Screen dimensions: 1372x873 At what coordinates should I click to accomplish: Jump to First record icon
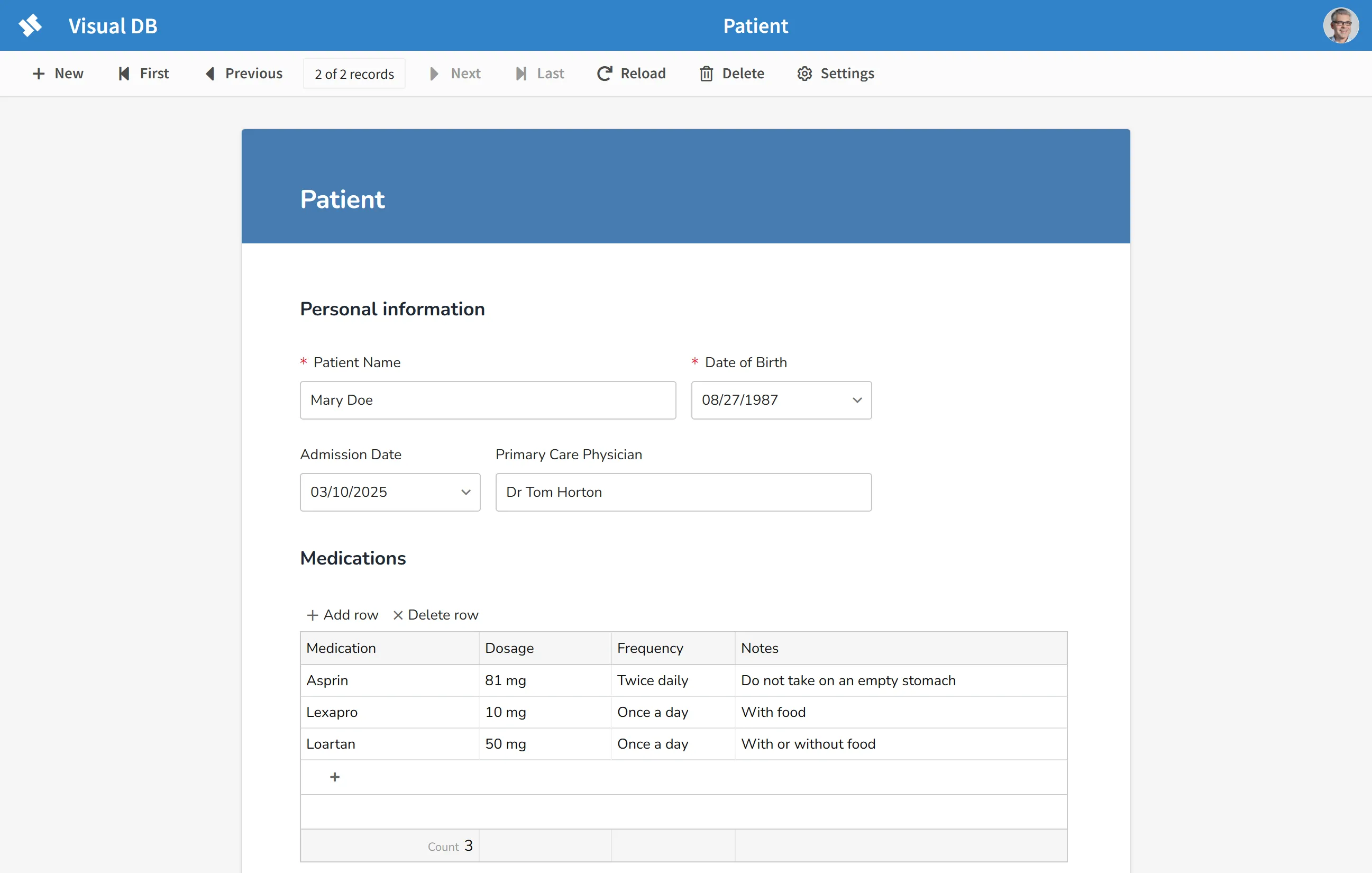(124, 74)
